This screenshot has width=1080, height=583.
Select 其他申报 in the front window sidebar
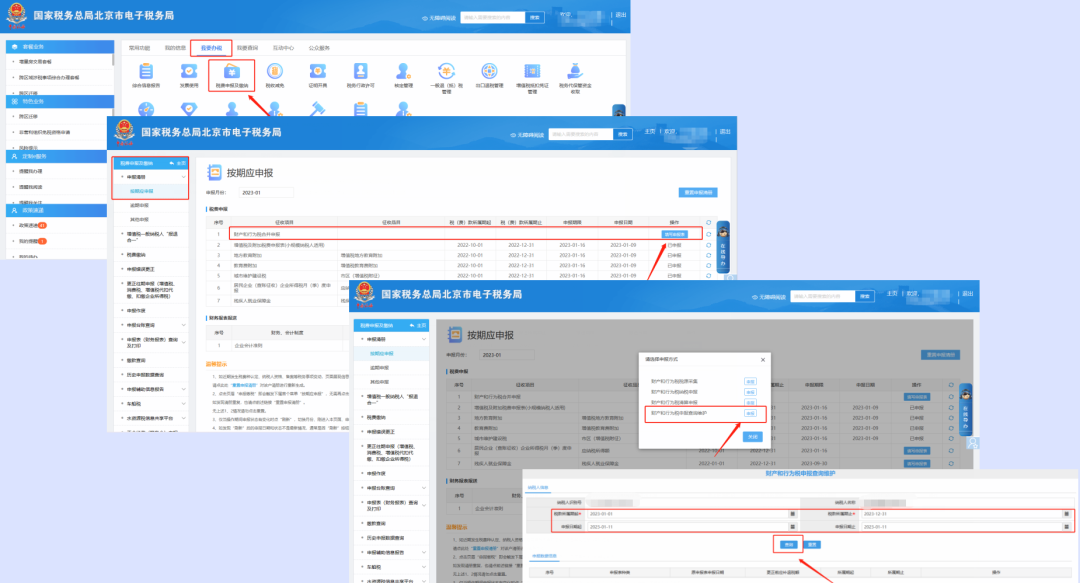pyautogui.click(x=380, y=382)
